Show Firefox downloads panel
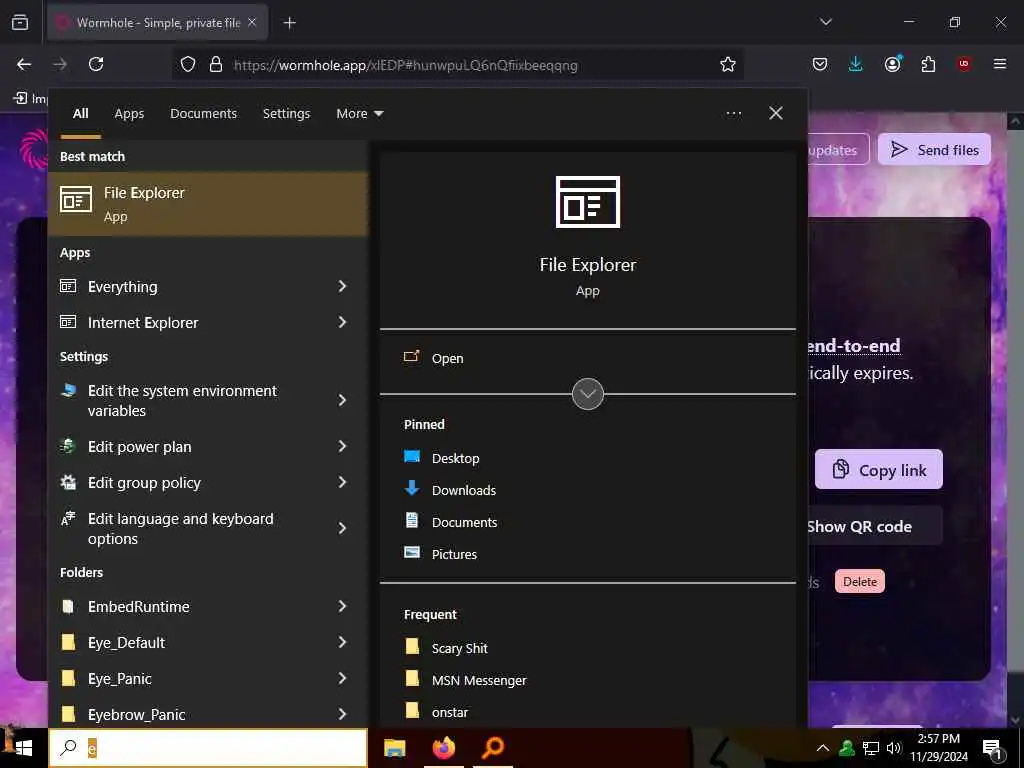The width and height of the screenshot is (1024, 768). pos(856,64)
